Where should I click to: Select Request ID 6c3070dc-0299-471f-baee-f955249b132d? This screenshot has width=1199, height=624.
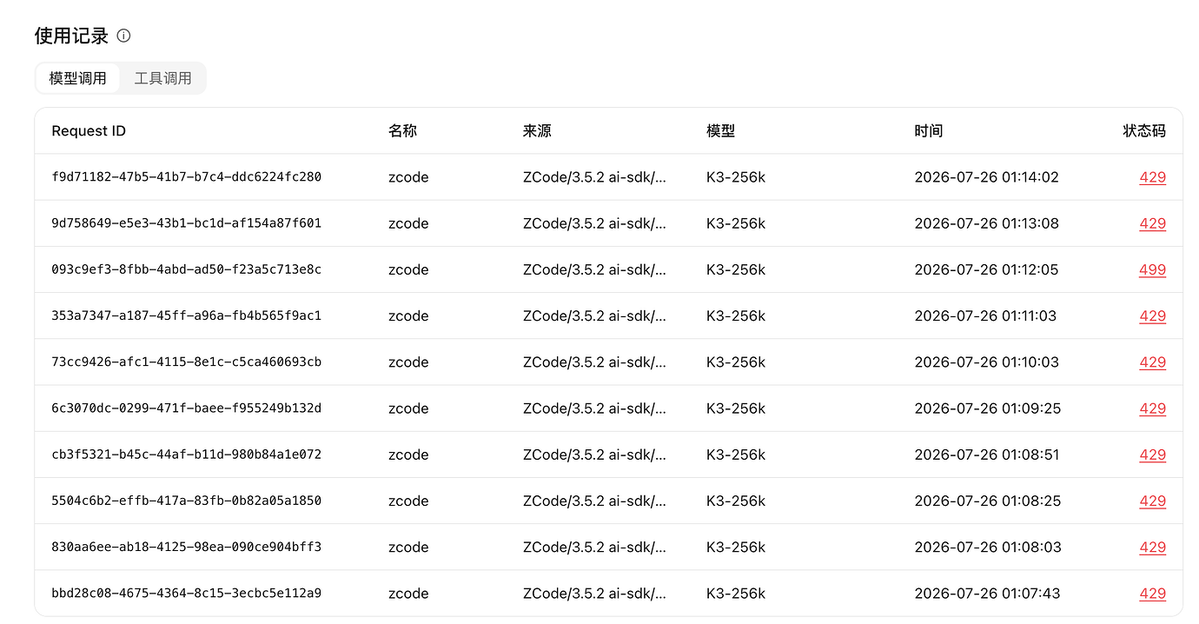(187, 408)
